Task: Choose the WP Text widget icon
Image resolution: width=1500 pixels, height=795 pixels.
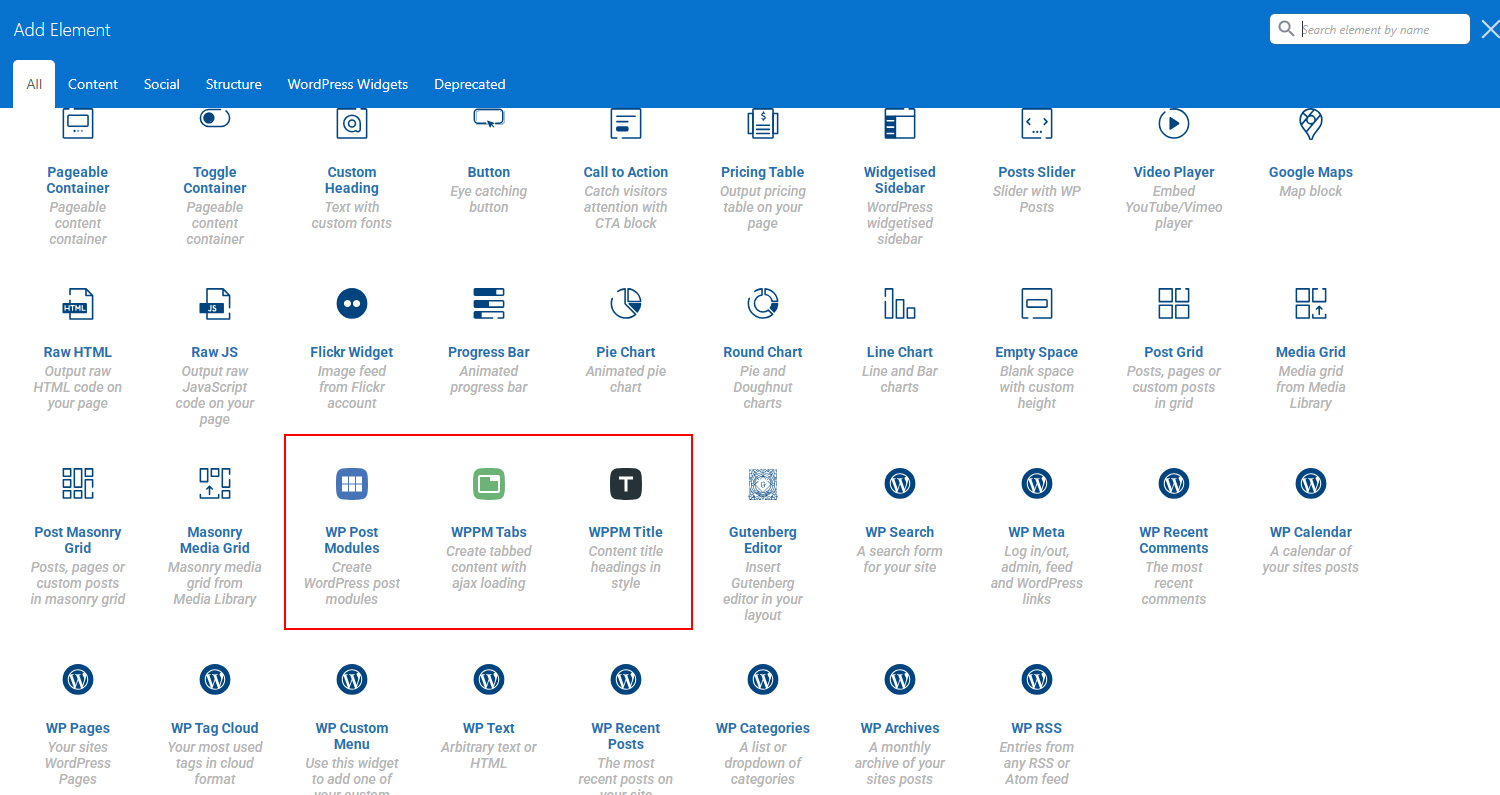Action: (x=489, y=680)
